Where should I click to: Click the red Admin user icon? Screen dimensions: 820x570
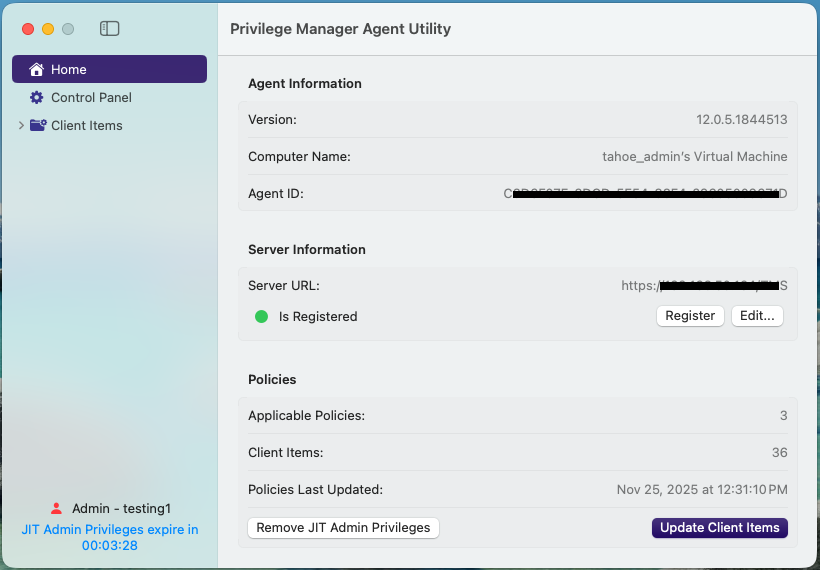56,509
